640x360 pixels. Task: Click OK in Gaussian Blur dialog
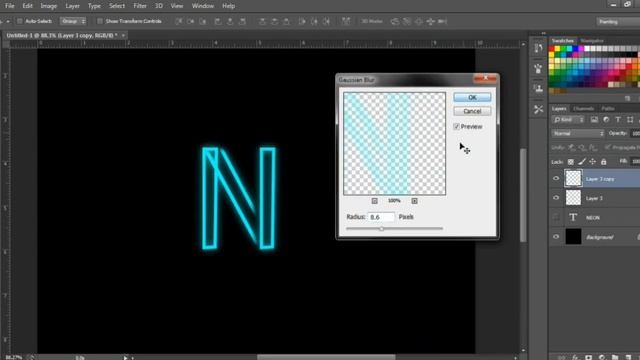click(x=472, y=97)
